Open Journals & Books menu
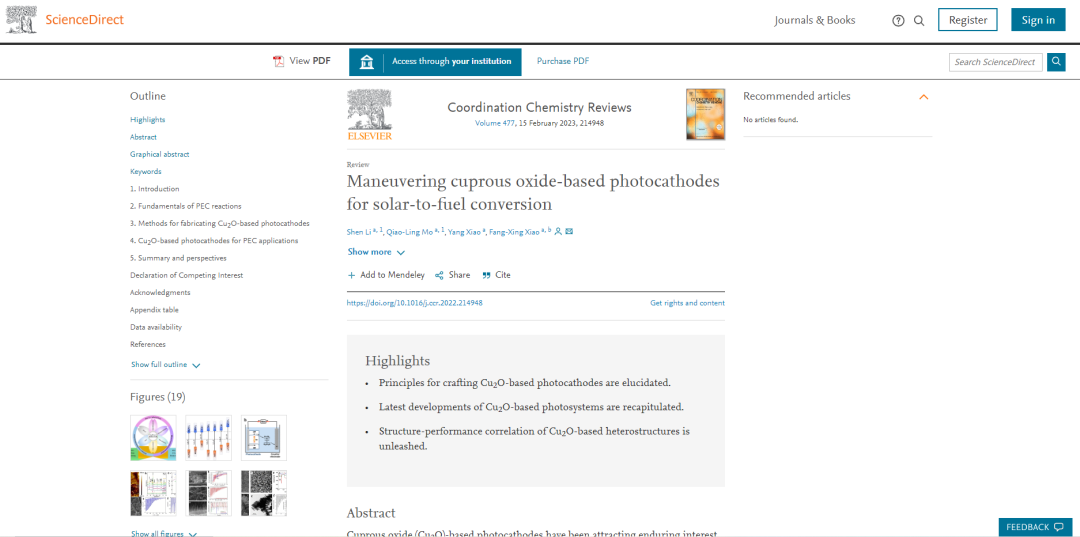Screen dimensions: 1080x537 814,20
